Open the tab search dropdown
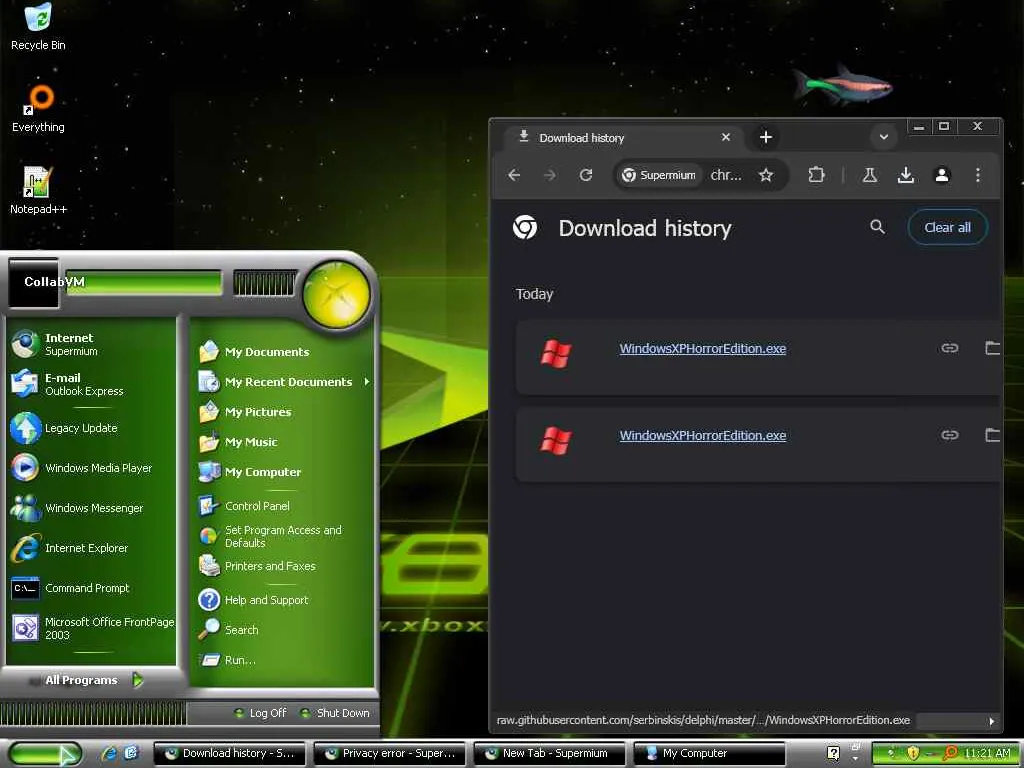The height and width of the screenshot is (768, 1024). click(x=884, y=137)
